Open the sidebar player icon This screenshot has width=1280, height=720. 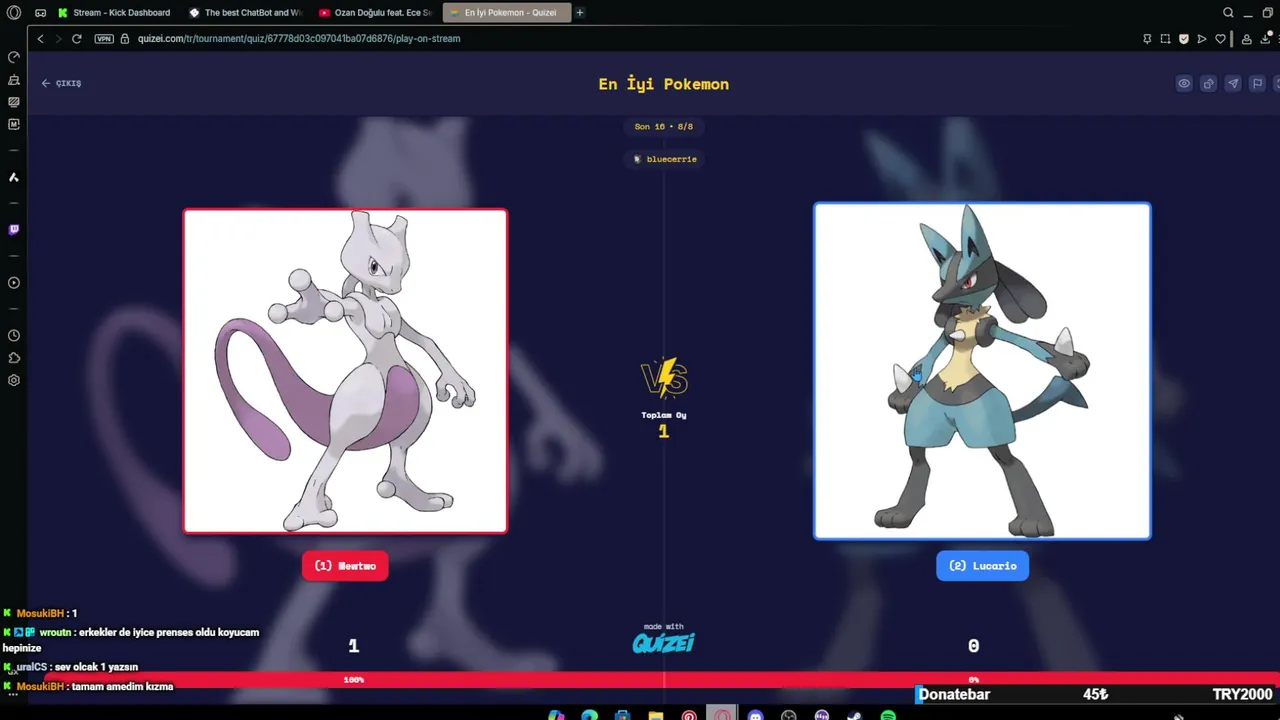14,283
